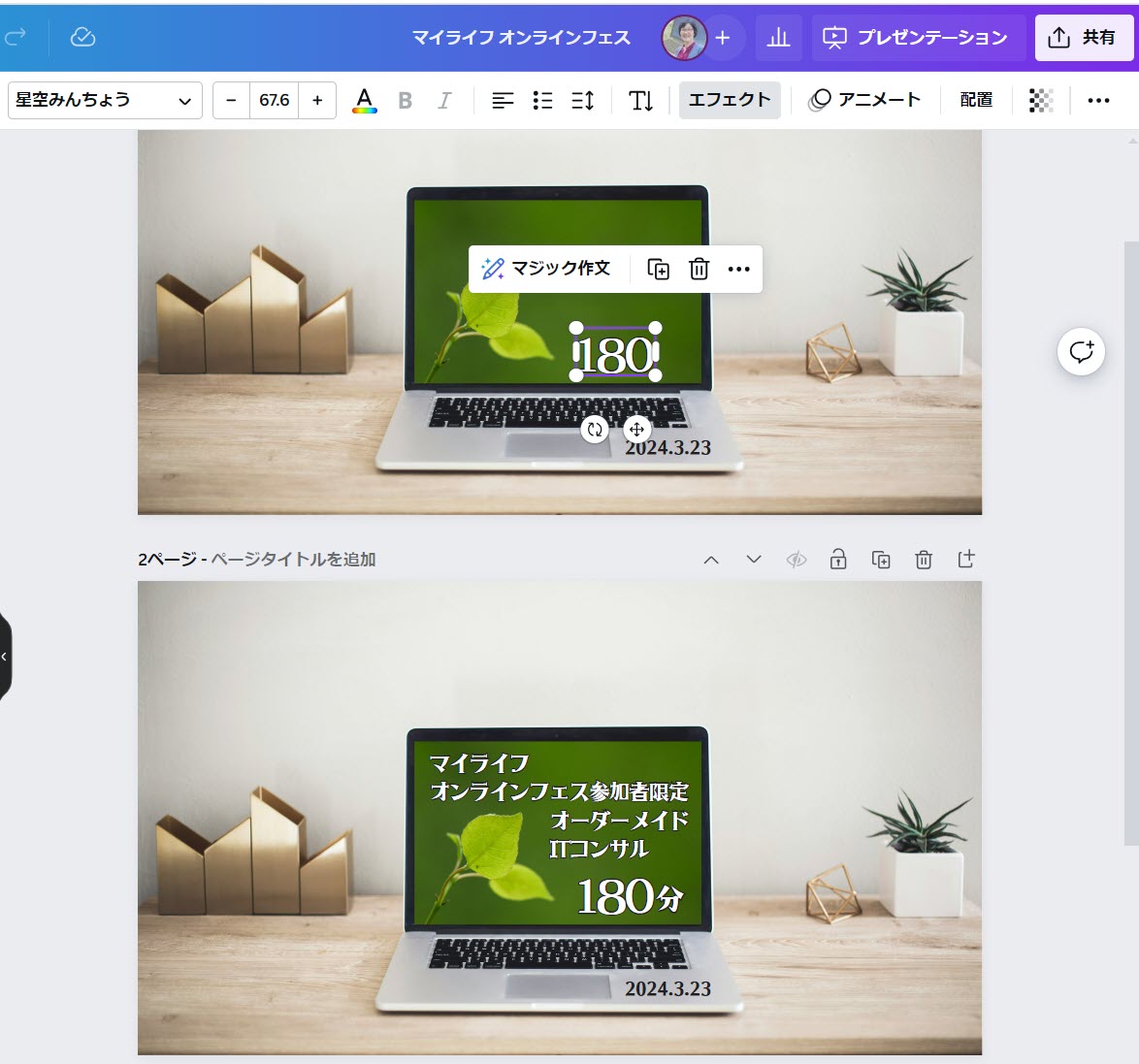Viewport: 1139px width, 1064px height.
Task: Open the line spacing options
Action: [x=582, y=100]
